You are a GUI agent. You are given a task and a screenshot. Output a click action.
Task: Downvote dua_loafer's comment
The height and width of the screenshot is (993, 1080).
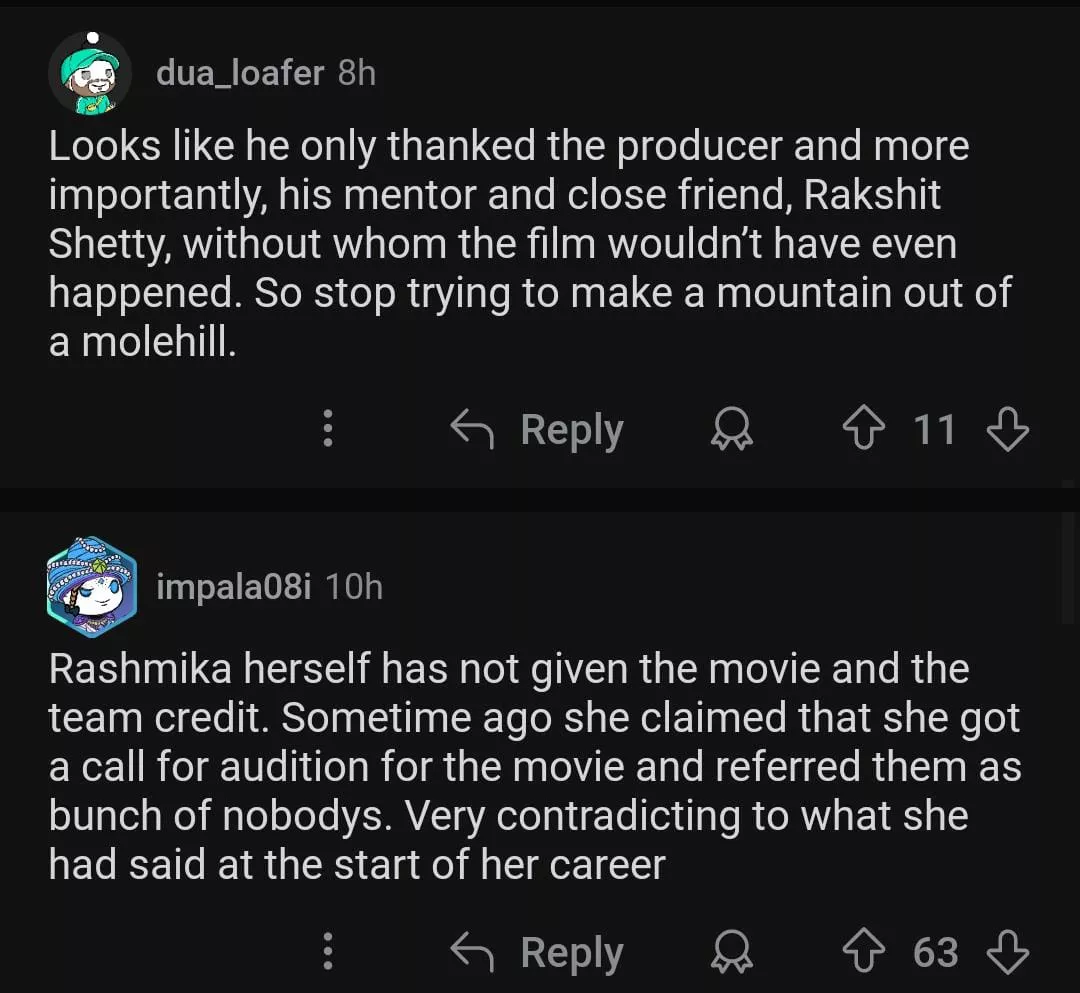(1007, 430)
